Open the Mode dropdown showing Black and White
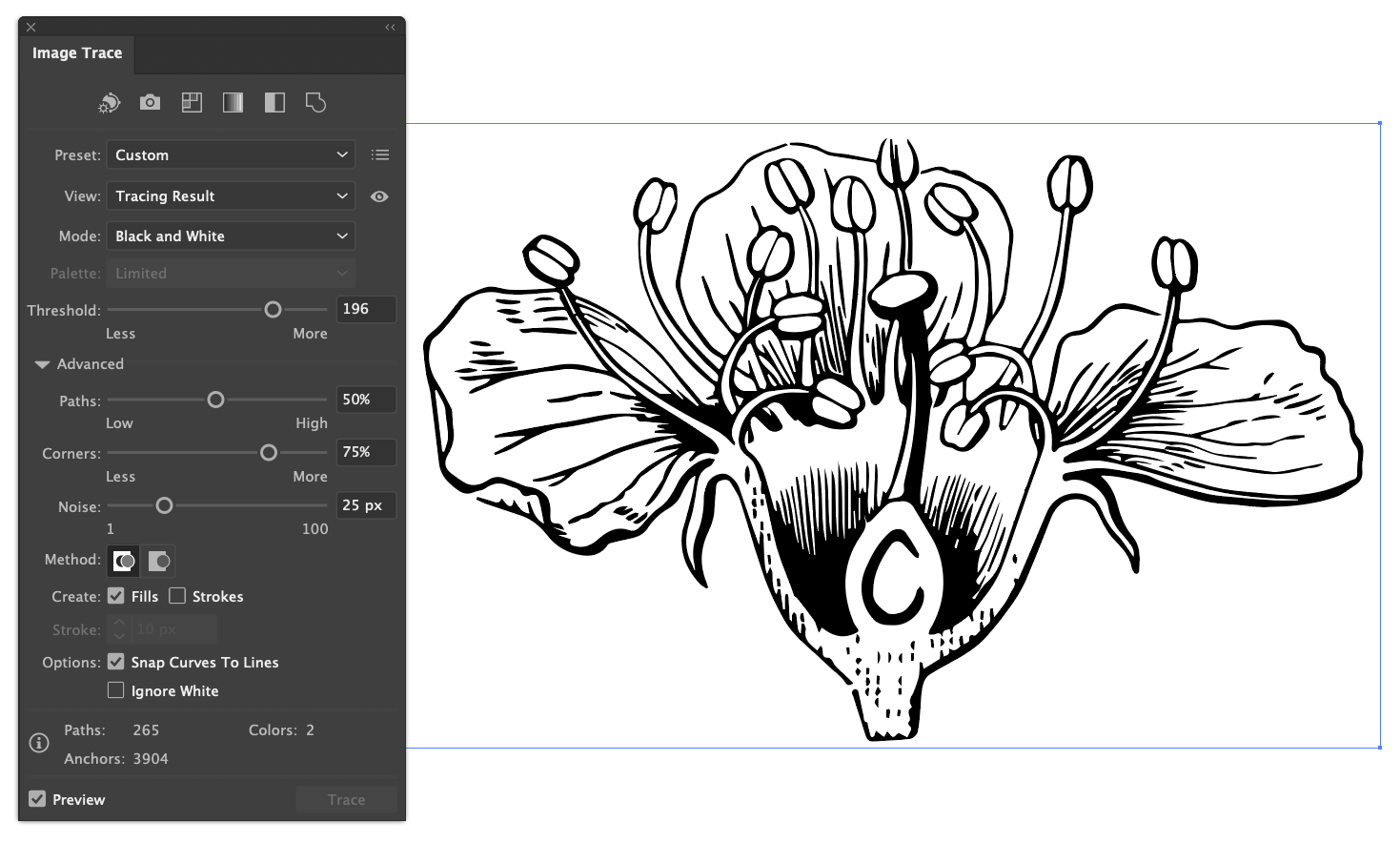 [231, 236]
